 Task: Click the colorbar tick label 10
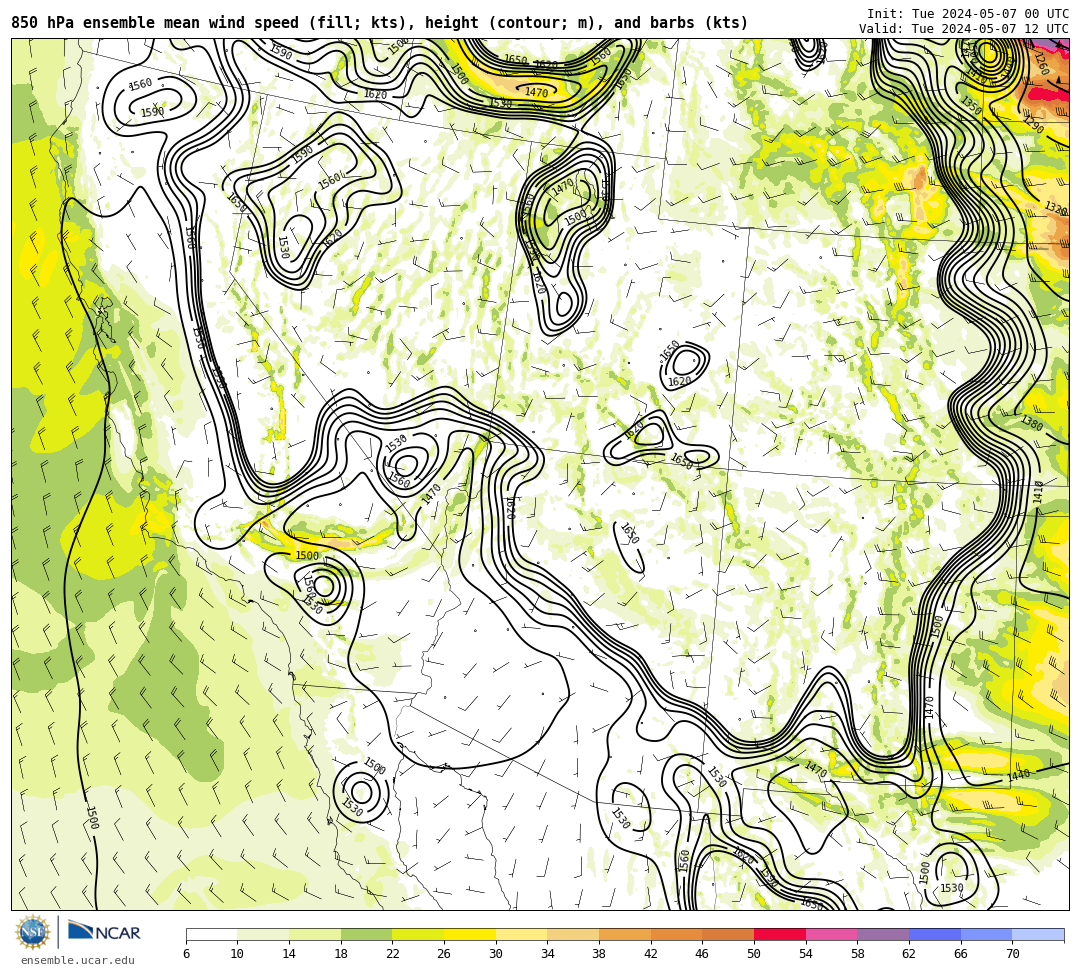tap(238, 954)
